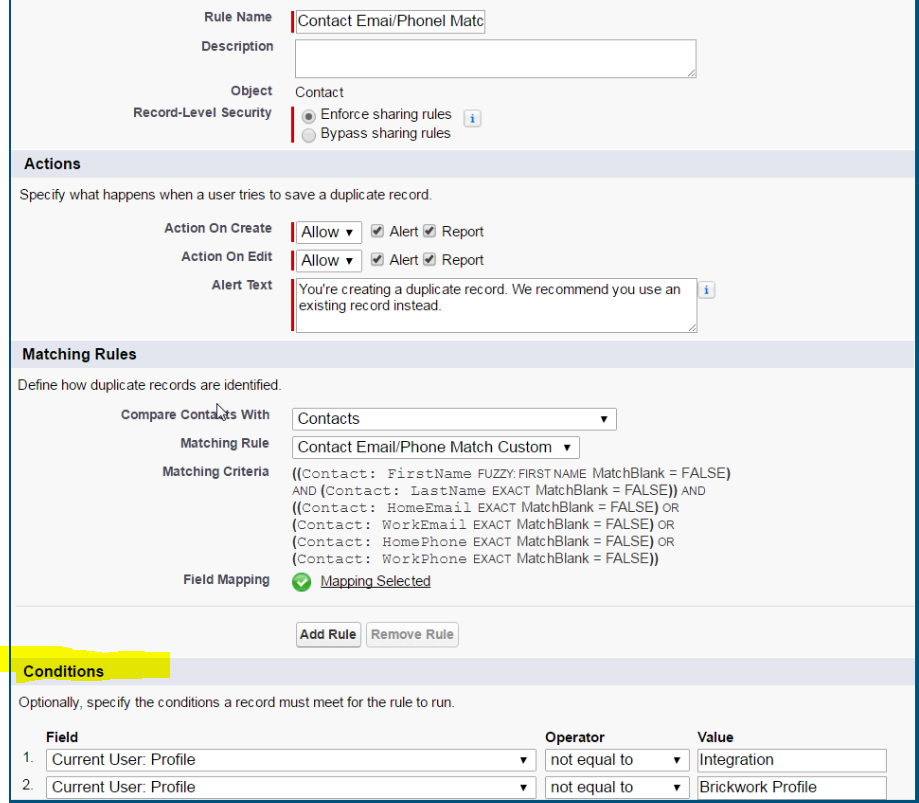
Task: Click the Matching Criteria FirstName FUZZY line
Action: [511, 474]
